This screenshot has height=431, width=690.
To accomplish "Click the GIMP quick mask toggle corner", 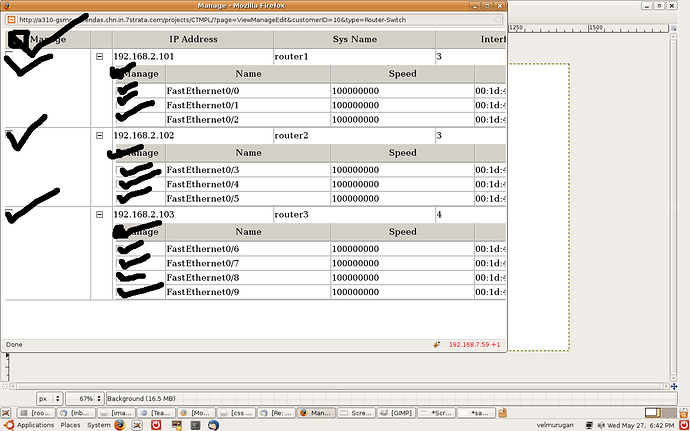I will click(5, 386).
